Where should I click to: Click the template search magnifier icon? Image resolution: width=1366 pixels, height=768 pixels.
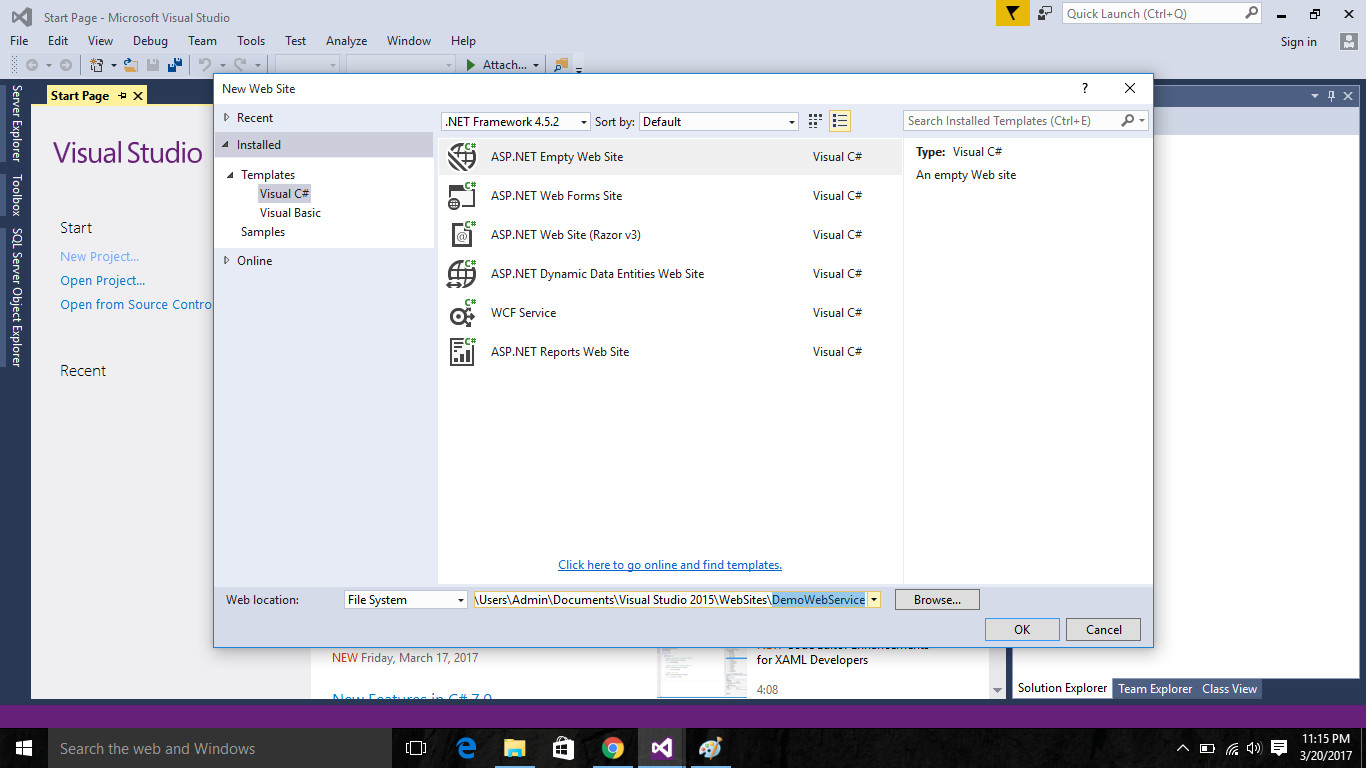[1128, 121]
